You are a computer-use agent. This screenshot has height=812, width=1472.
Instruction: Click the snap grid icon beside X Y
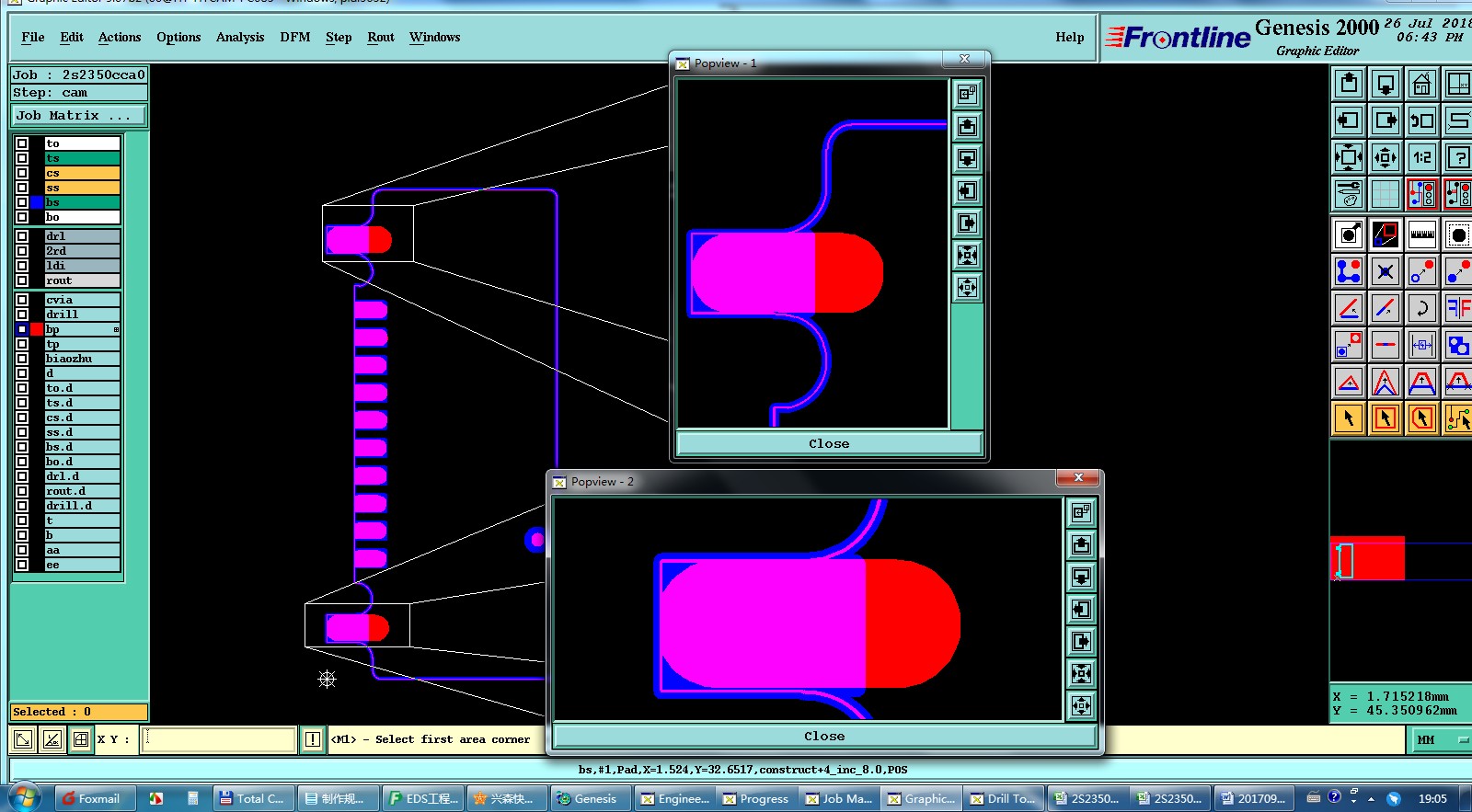tap(81, 738)
